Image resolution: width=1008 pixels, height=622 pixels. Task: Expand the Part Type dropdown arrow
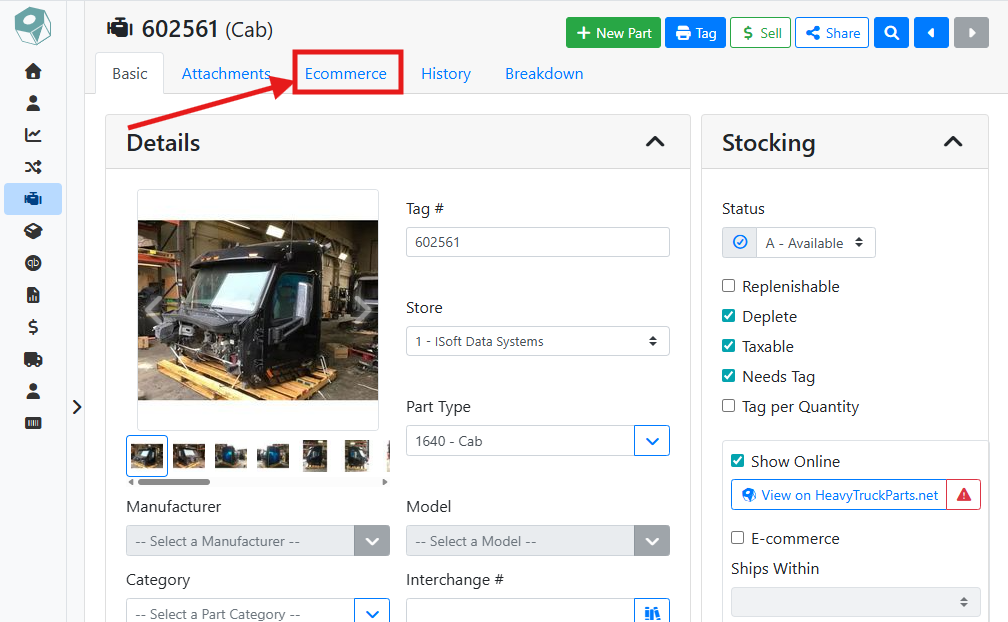(652, 441)
